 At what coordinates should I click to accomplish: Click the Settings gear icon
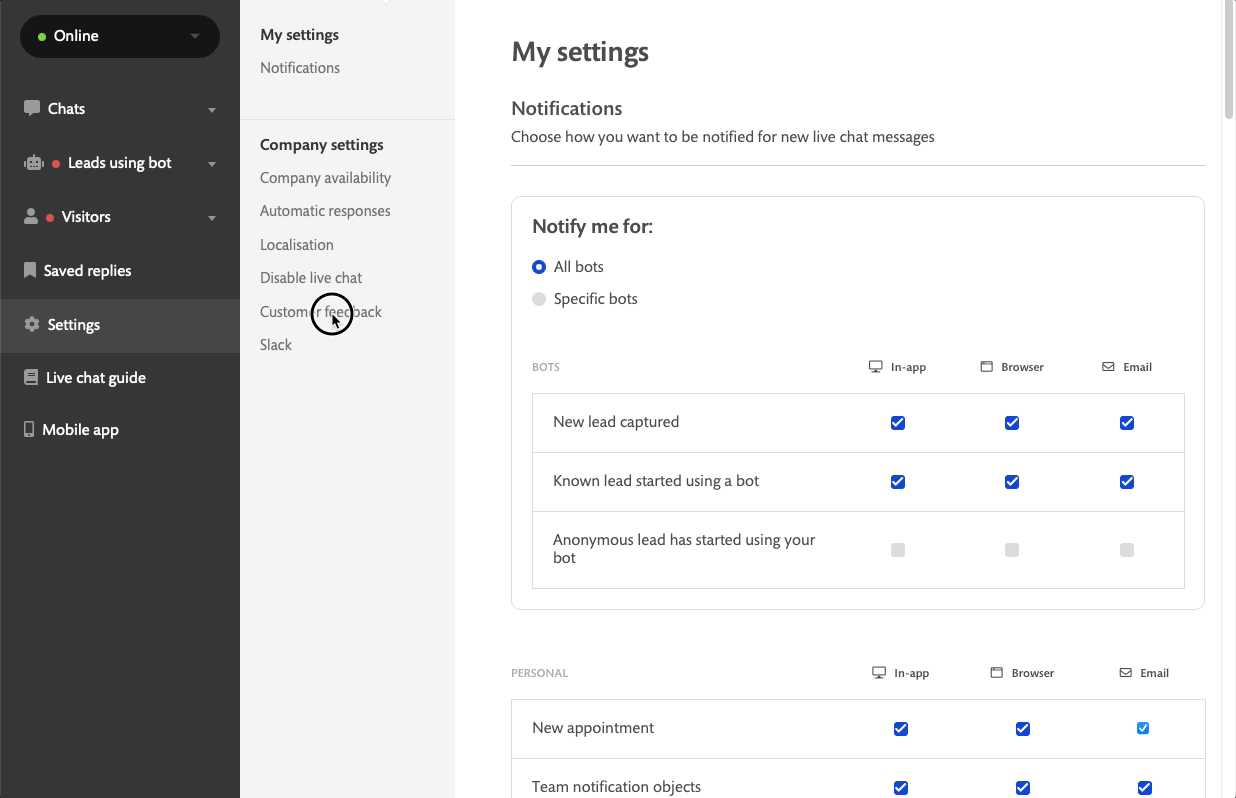[x=32, y=324]
